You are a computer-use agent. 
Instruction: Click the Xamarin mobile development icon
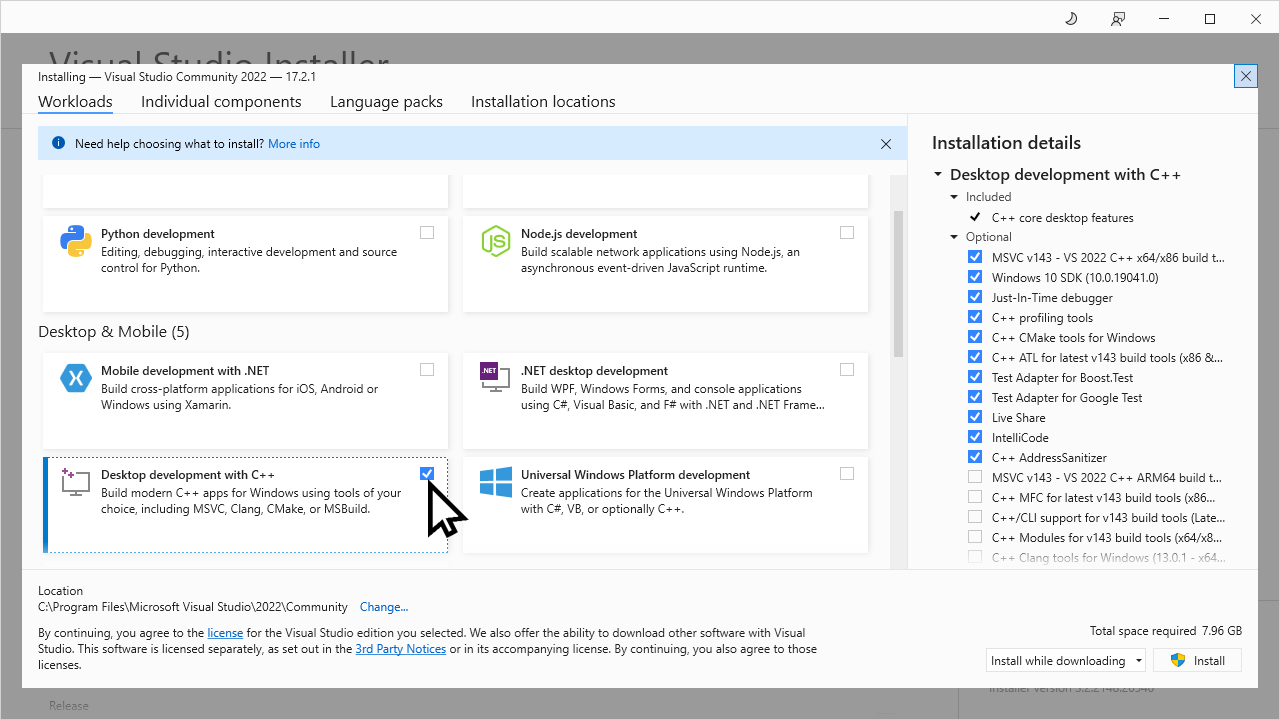tap(76, 378)
